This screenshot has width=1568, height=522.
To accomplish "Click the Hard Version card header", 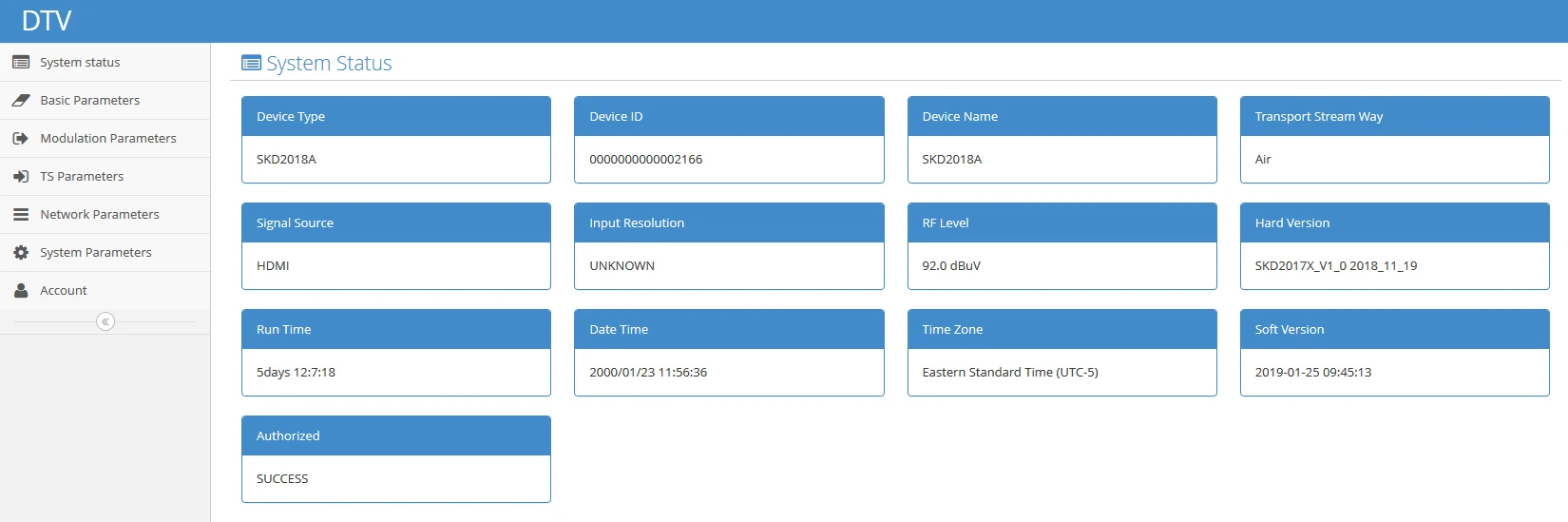I will point(1395,222).
